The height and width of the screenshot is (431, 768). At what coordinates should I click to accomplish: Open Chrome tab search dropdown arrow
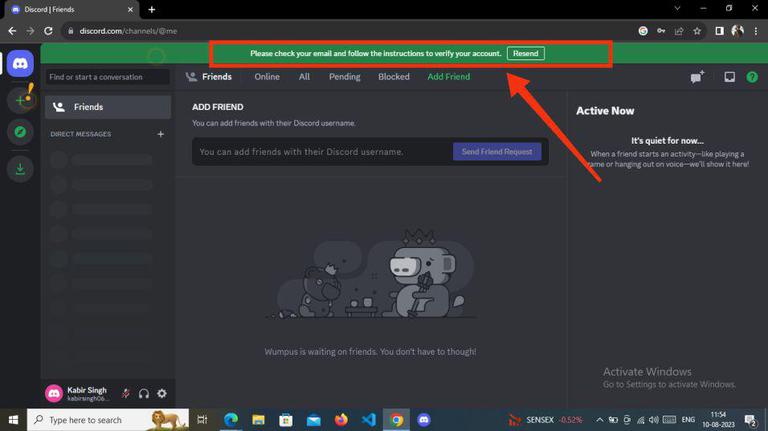(x=677, y=8)
